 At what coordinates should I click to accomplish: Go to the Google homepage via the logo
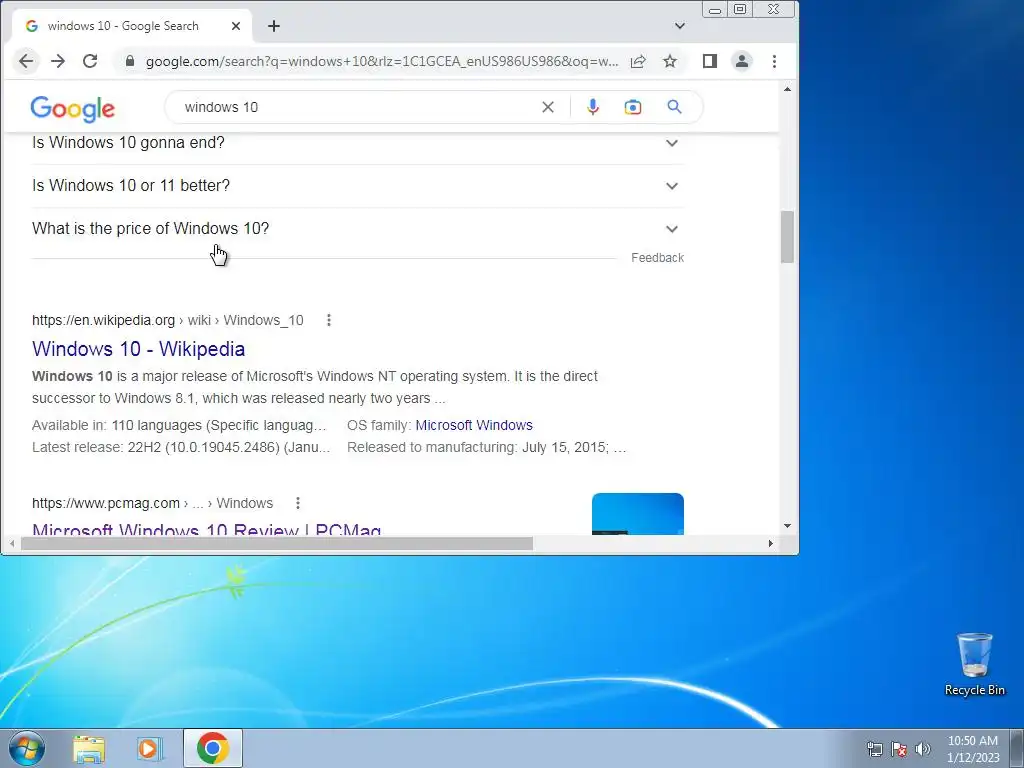point(72,108)
